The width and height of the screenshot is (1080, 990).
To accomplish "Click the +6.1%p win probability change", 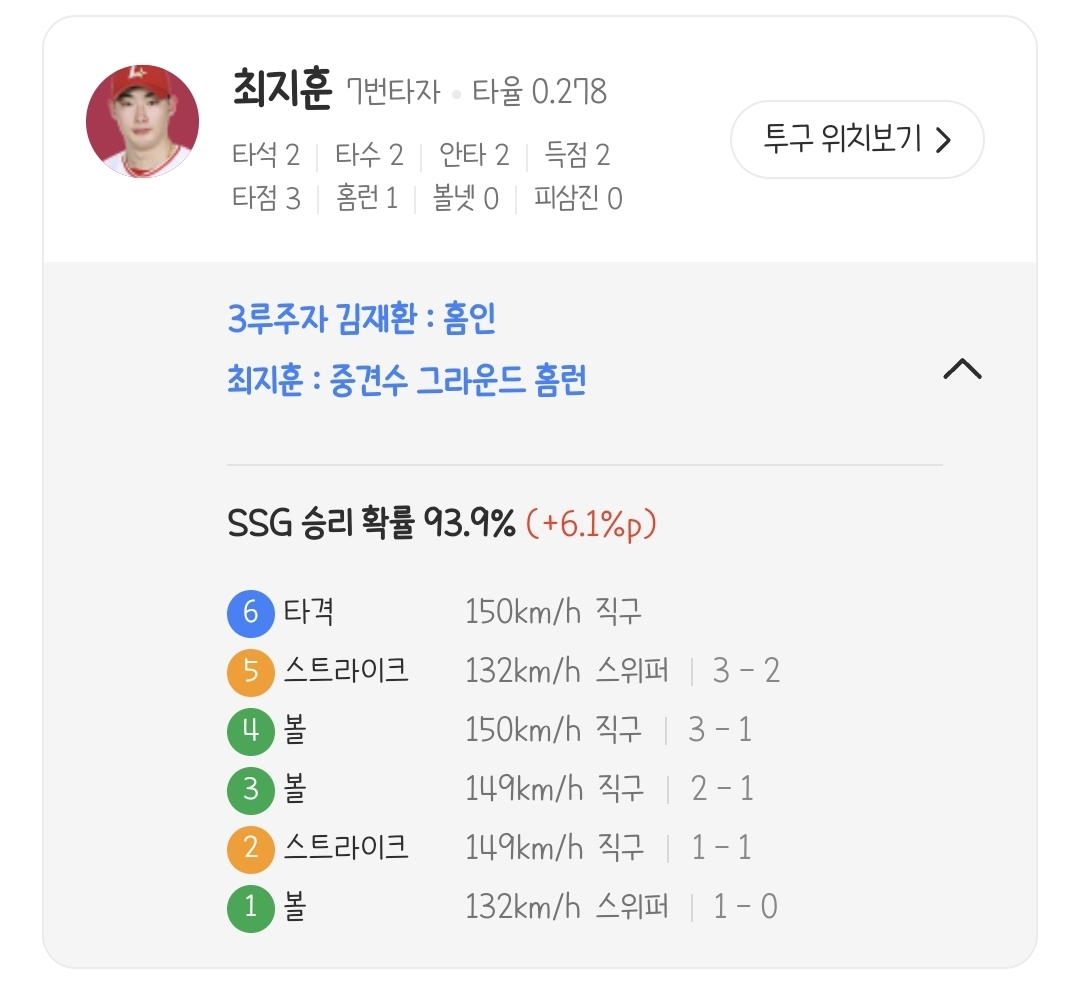I will pyautogui.click(x=591, y=522).
